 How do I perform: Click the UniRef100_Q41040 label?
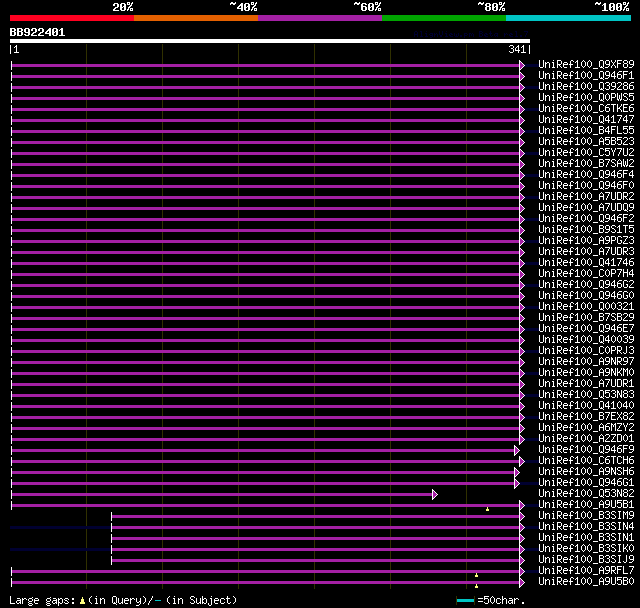click(586, 406)
